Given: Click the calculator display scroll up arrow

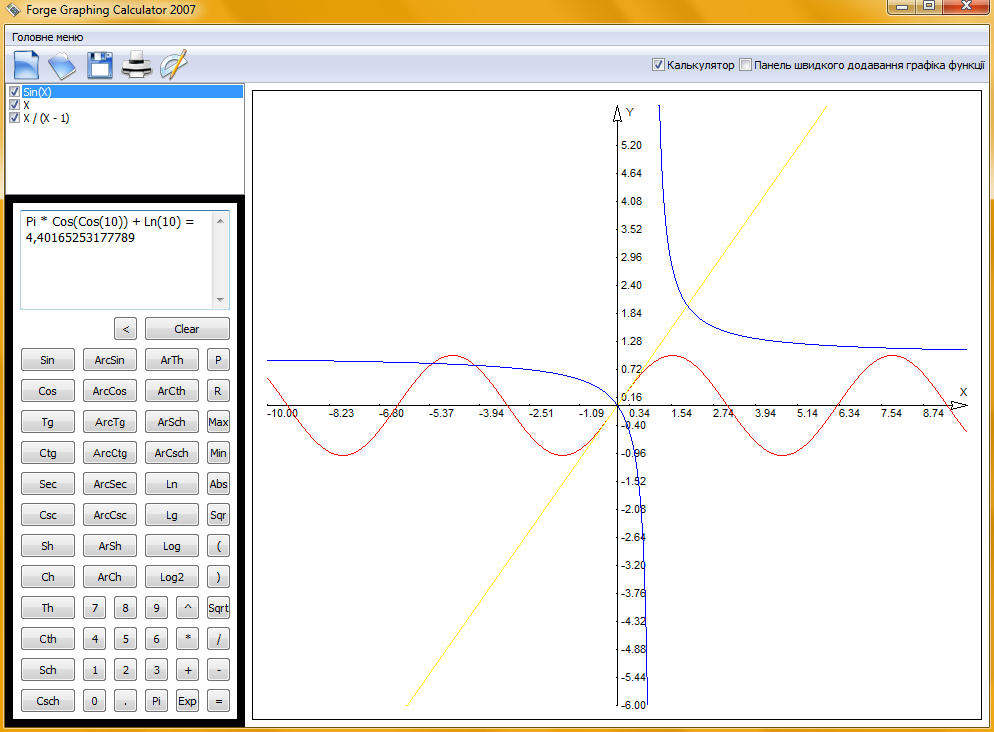Looking at the screenshot, I should pyautogui.click(x=220, y=221).
